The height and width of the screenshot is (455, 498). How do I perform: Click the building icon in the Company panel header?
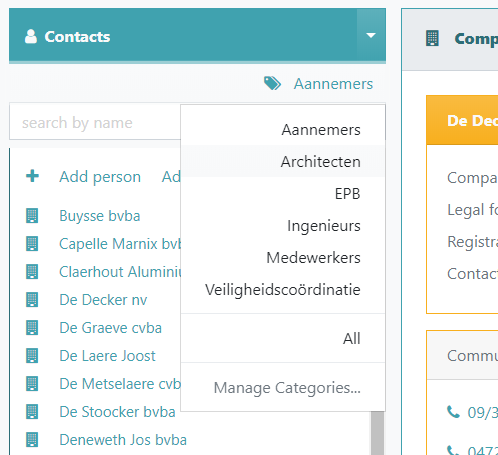[432, 38]
